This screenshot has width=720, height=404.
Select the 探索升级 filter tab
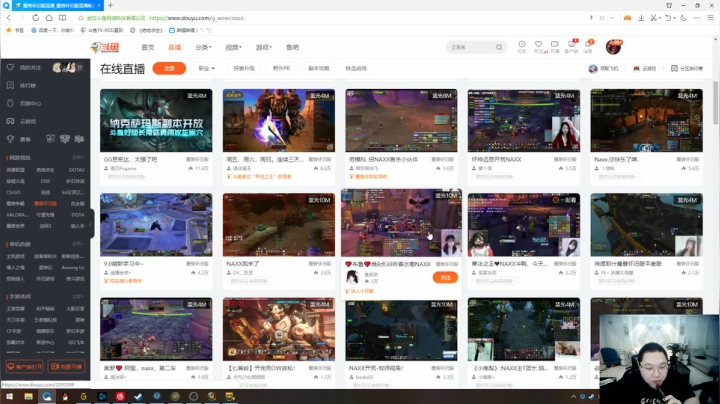[x=244, y=68]
